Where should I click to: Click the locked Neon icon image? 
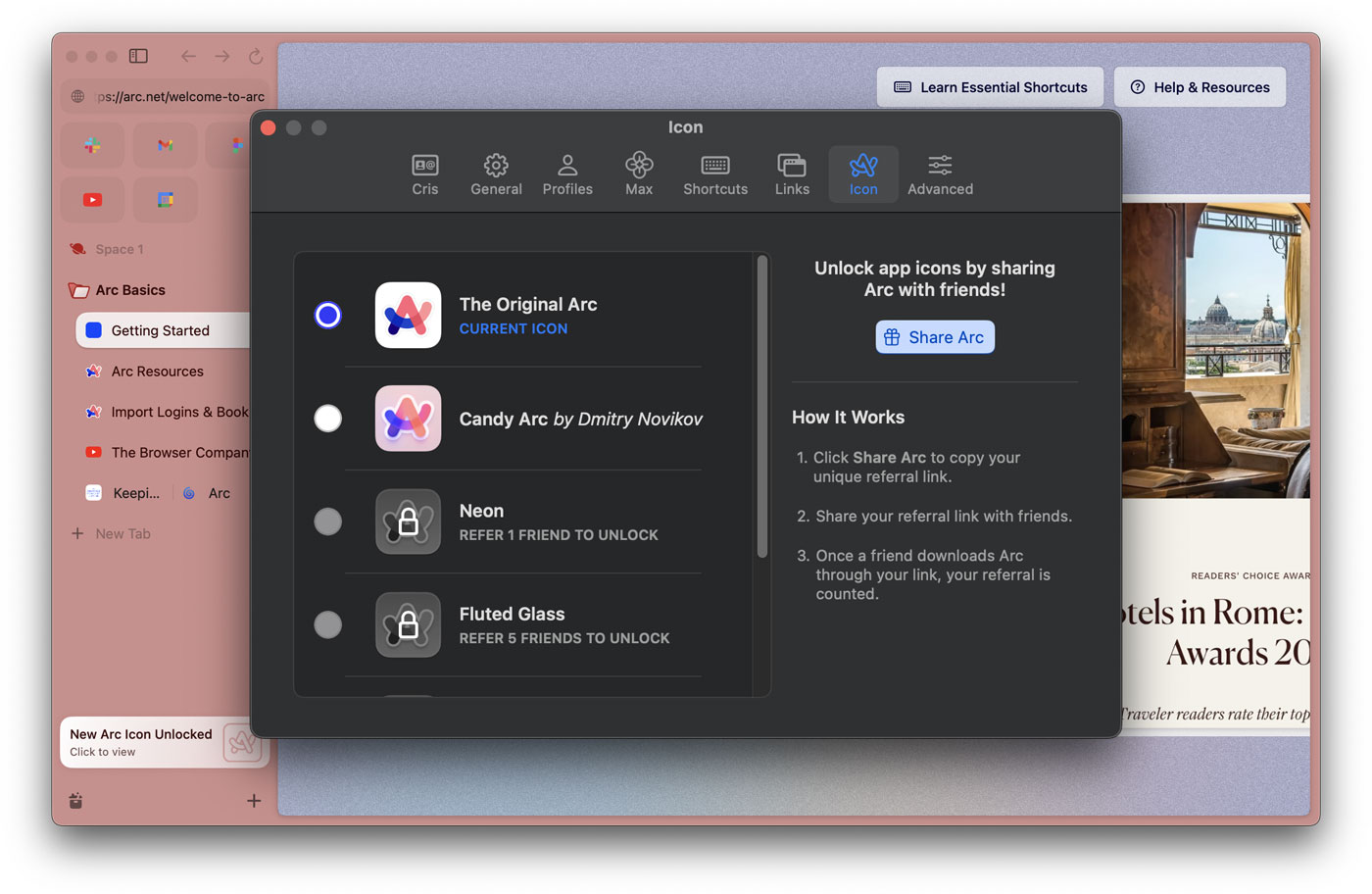tap(408, 521)
